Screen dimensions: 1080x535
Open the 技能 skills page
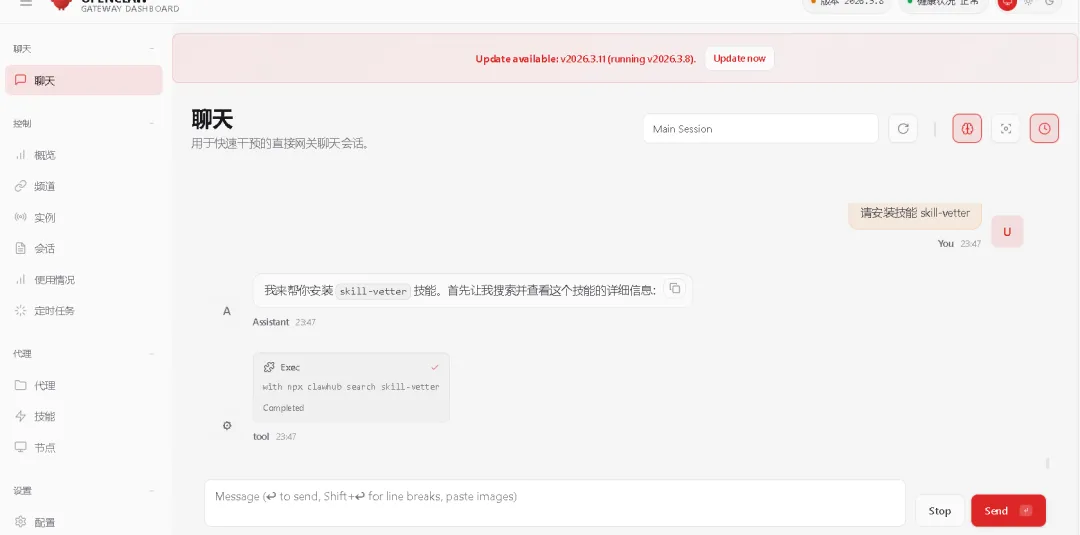click(x=83, y=416)
